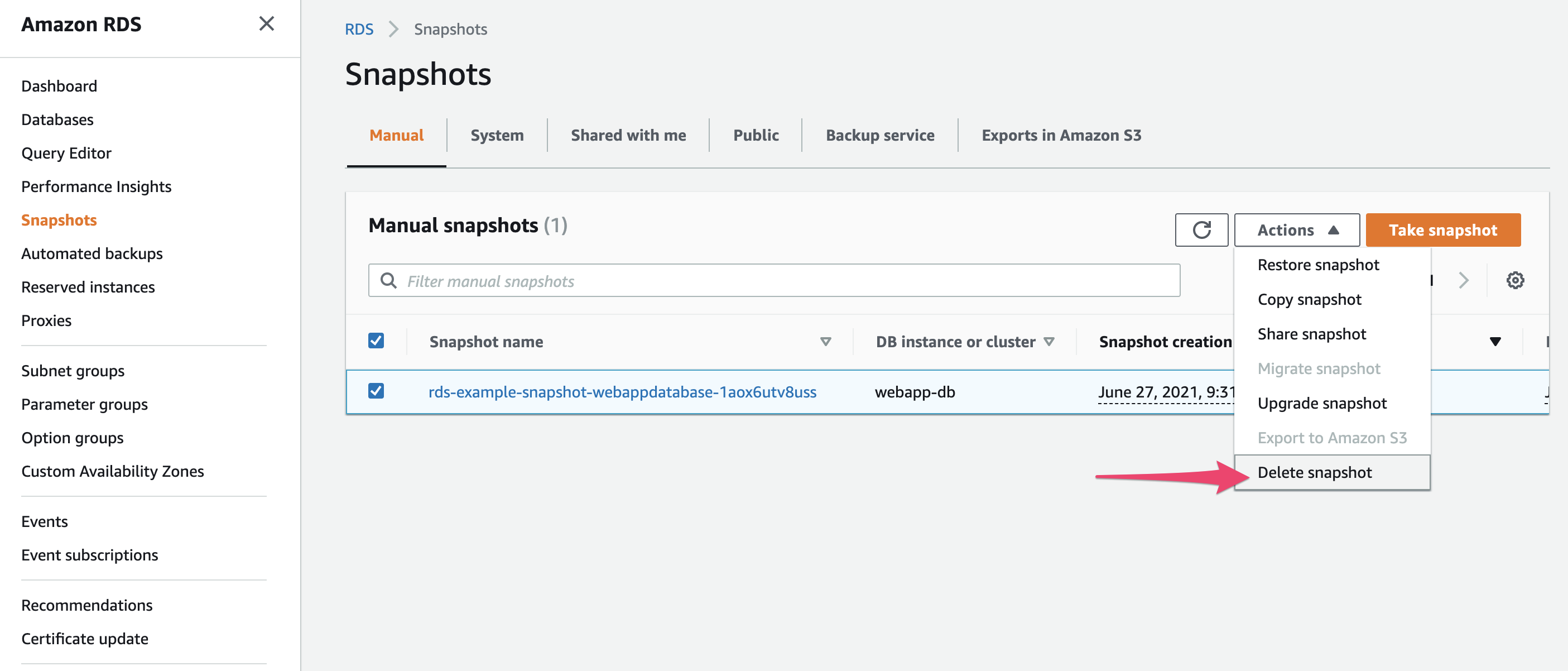Click the refresh snapshots icon
The width and height of the screenshot is (1568, 671).
click(x=1202, y=229)
